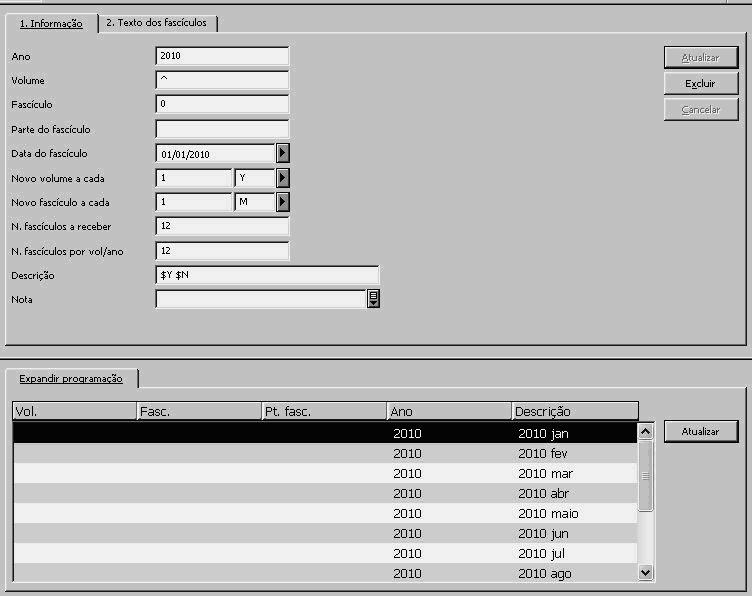The image size is (752, 596).
Task: Click the Vol. column header
Action: pyautogui.click(x=75, y=411)
